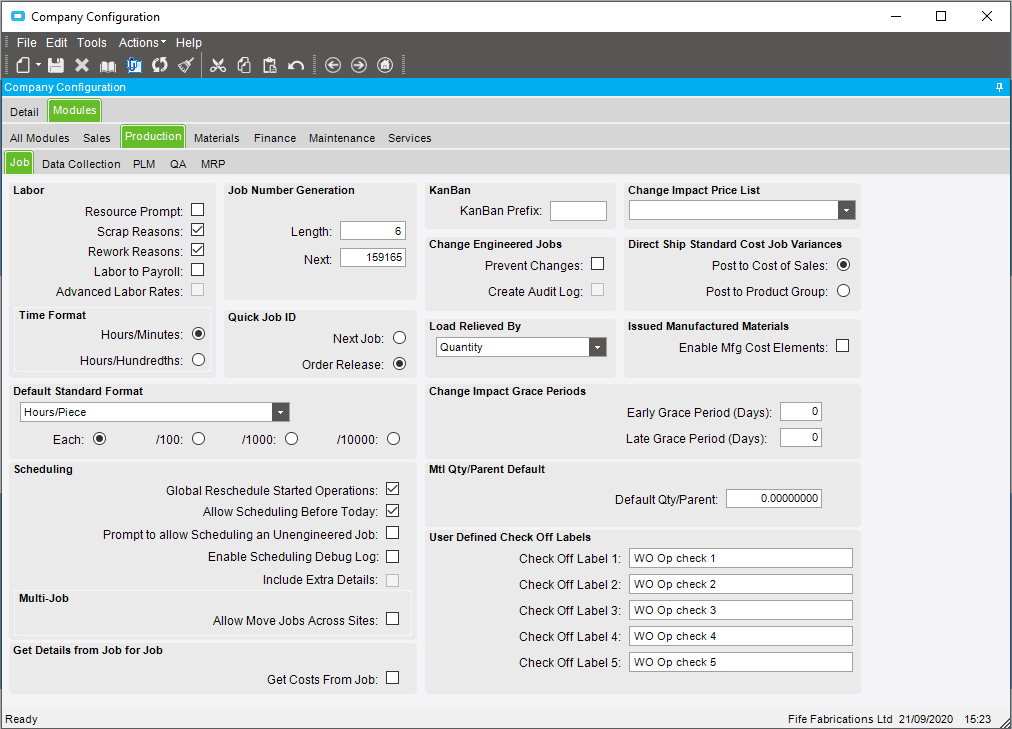Edit the Check Off Label 3 field
1012x729 pixels.
click(x=741, y=610)
